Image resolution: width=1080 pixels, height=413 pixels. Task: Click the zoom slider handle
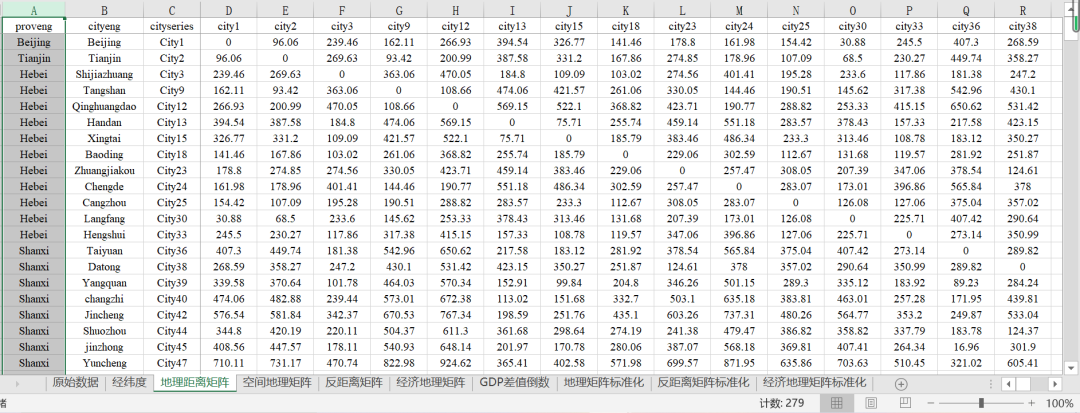[981, 403]
